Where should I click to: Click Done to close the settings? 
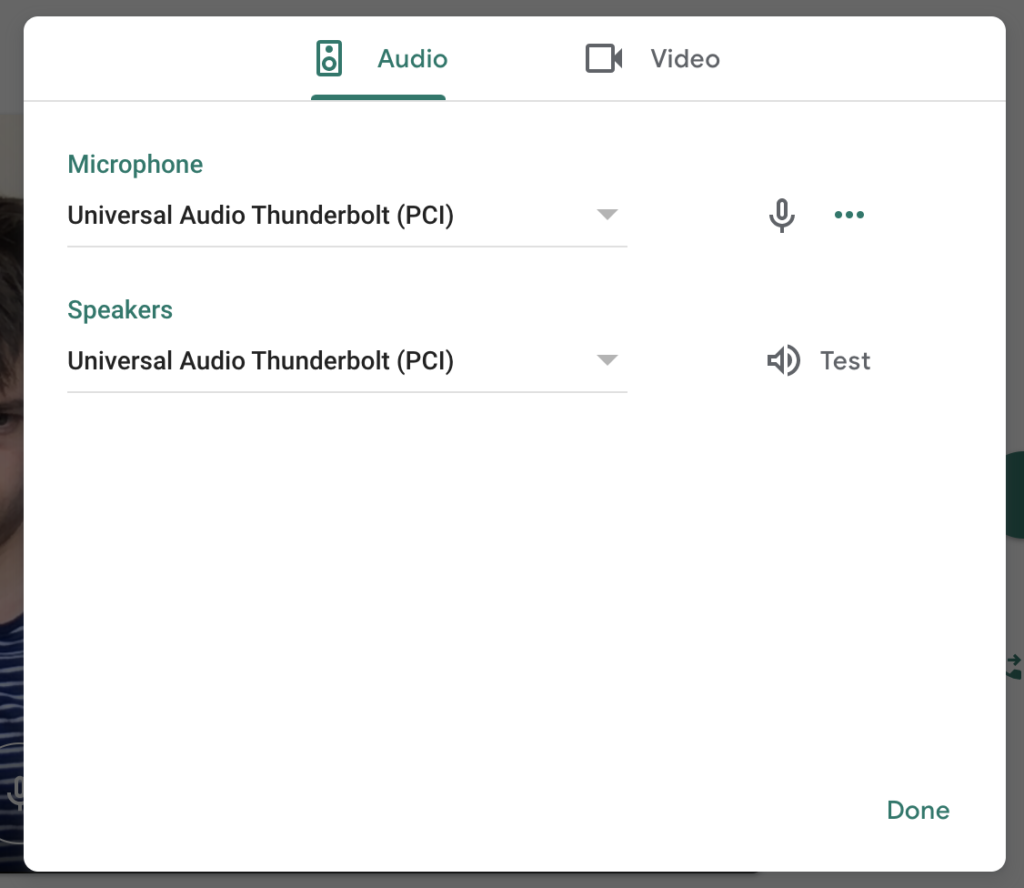click(x=918, y=810)
